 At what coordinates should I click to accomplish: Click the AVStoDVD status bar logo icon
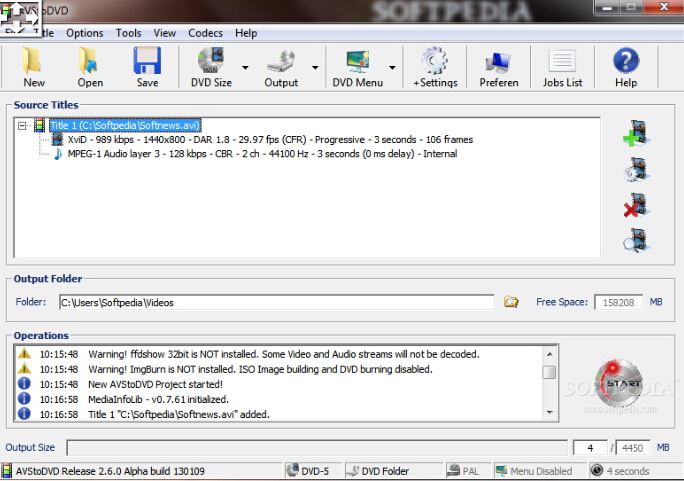[7, 471]
